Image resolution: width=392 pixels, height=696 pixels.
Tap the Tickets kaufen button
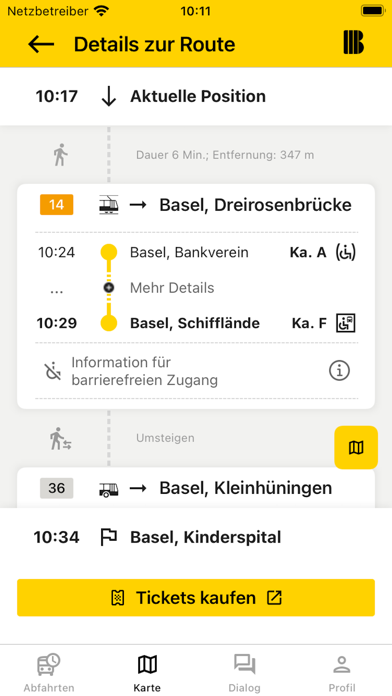[196, 597]
